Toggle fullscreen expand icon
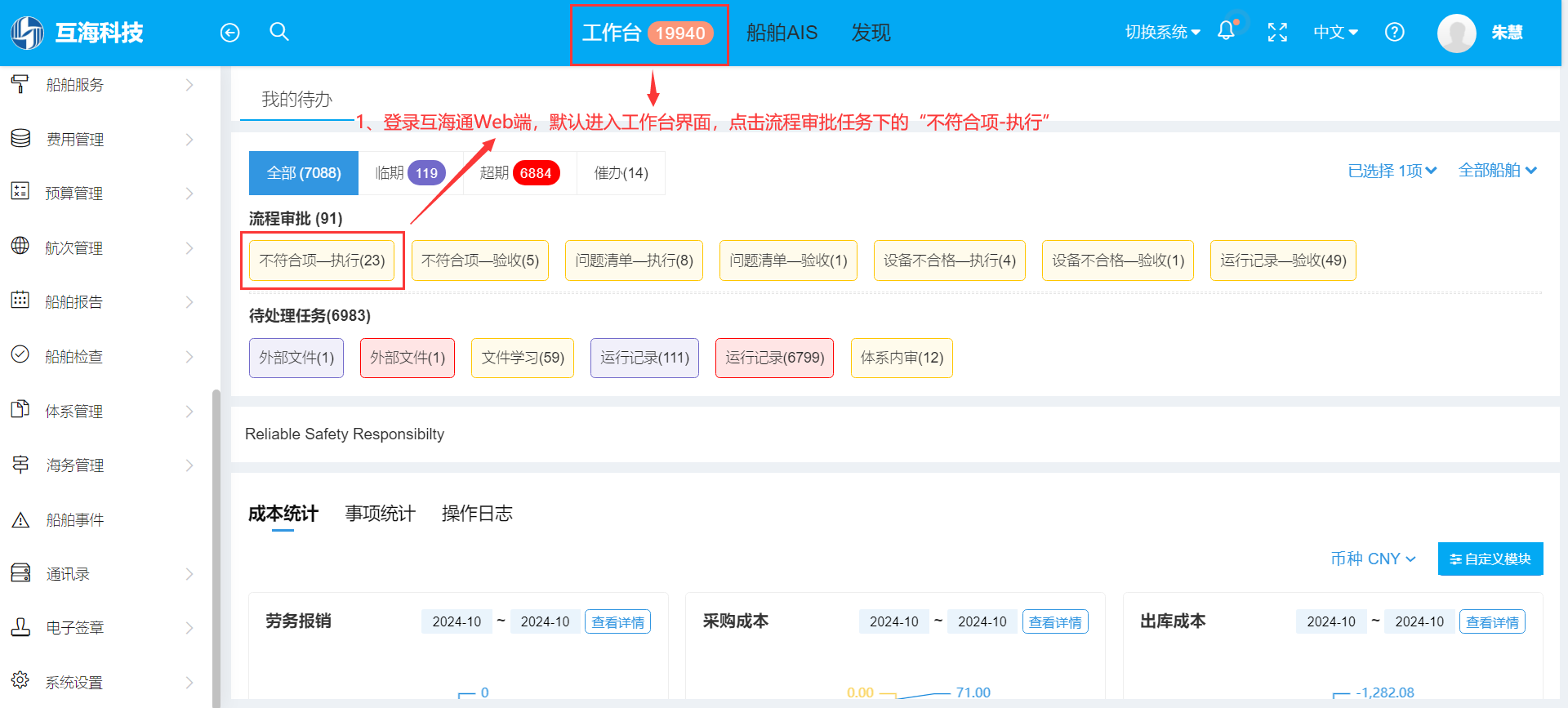The height and width of the screenshot is (708, 1568). pyautogui.click(x=1277, y=33)
